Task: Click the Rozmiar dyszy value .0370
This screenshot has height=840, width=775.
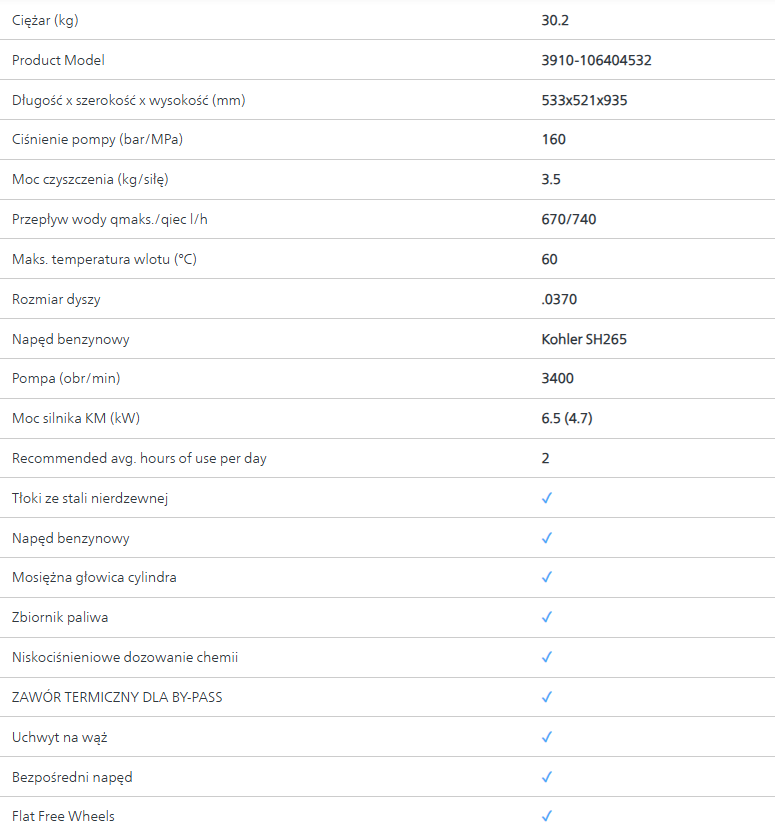Action: click(x=559, y=299)
